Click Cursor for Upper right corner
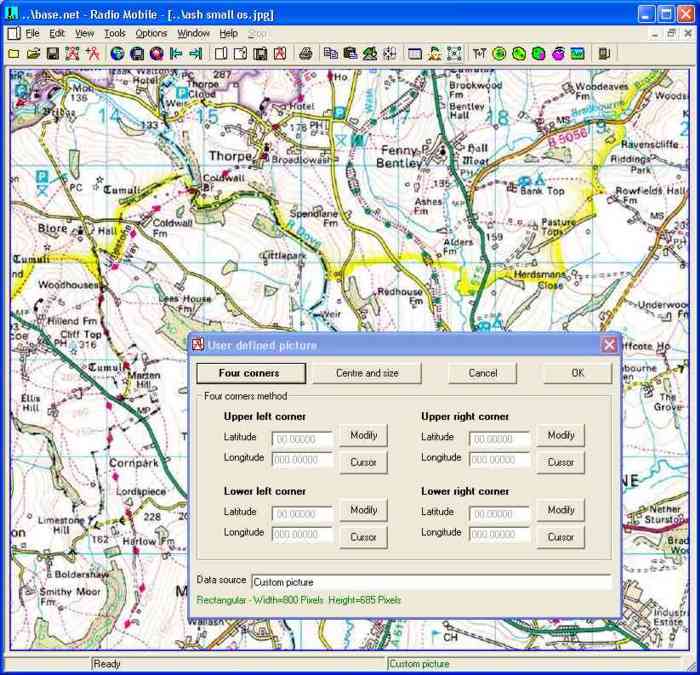Image resolution: width=700 pixels, height=675 pixels. [561, 462]
